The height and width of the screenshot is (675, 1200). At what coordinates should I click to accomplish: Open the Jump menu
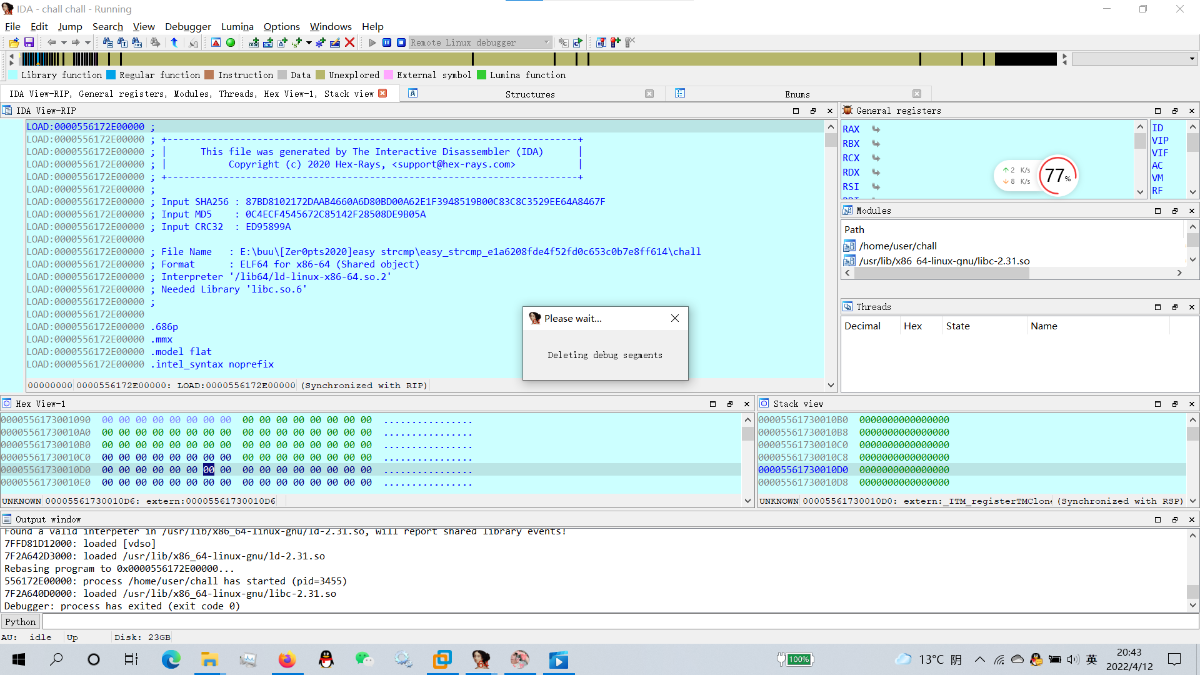(x=70, y=26)
